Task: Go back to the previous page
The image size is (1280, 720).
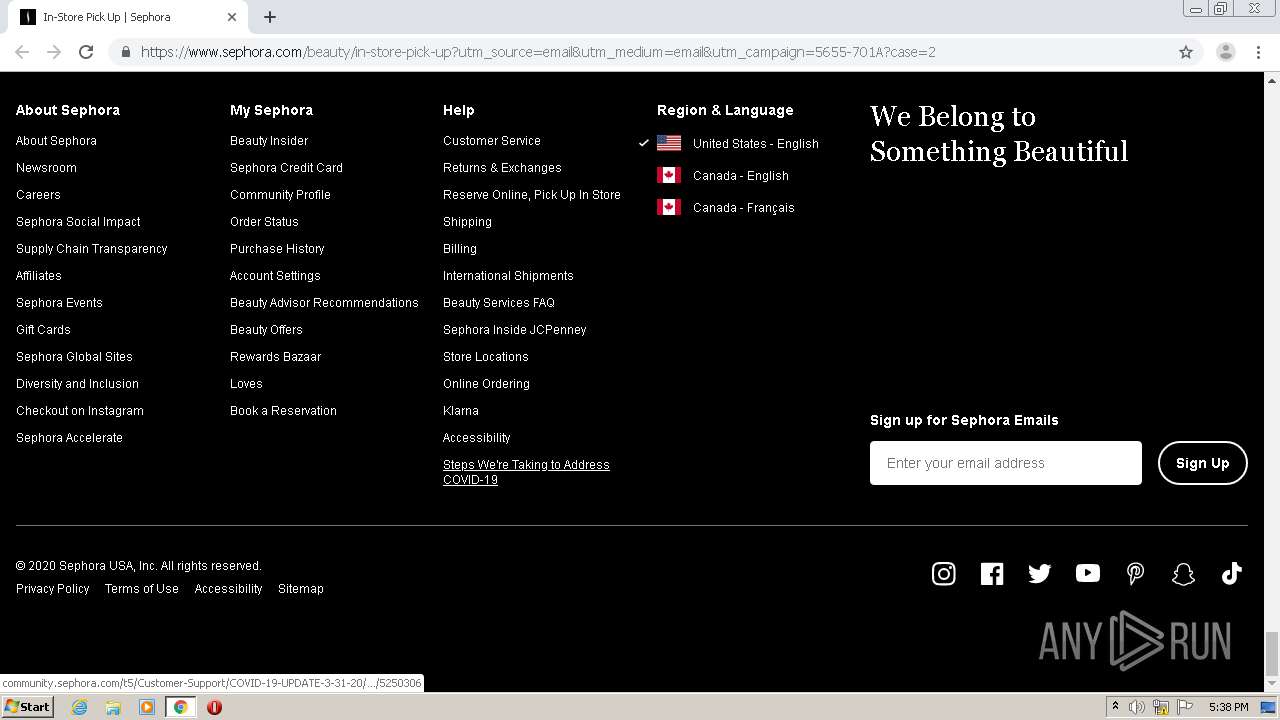Action: coord(22,52)
